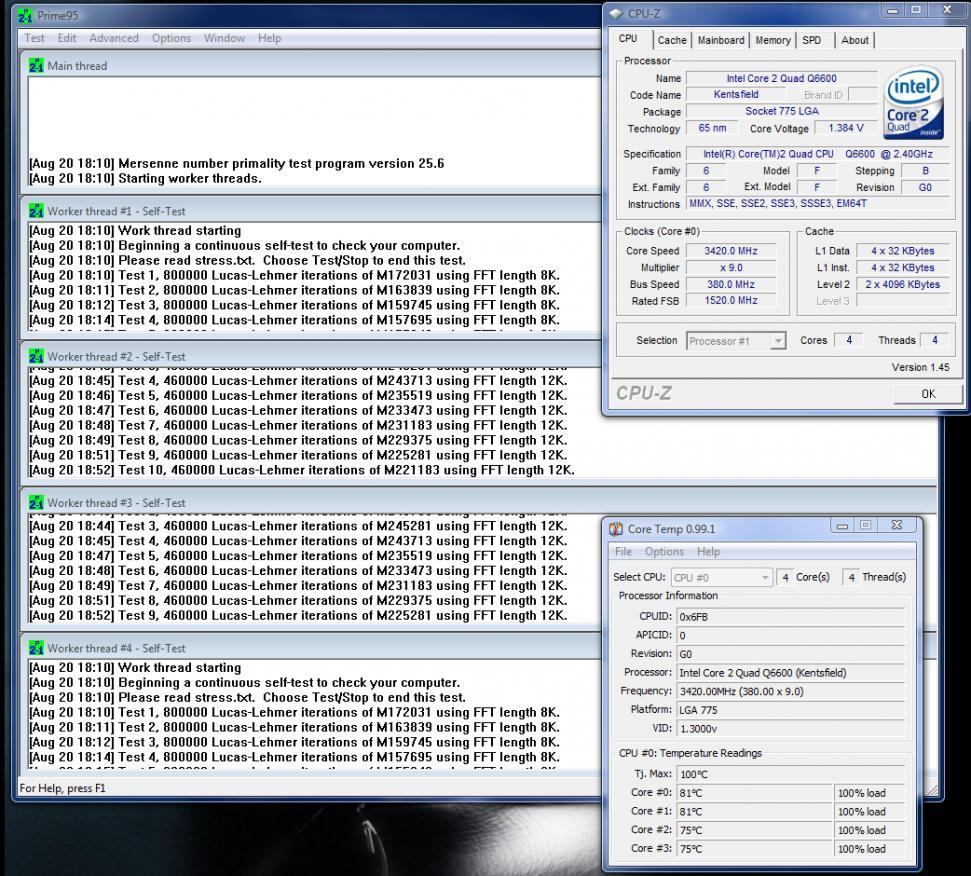This screenshot has height=876, width=971.
Task: Open the Test menu in Prime95
Action: coord(34,38)
